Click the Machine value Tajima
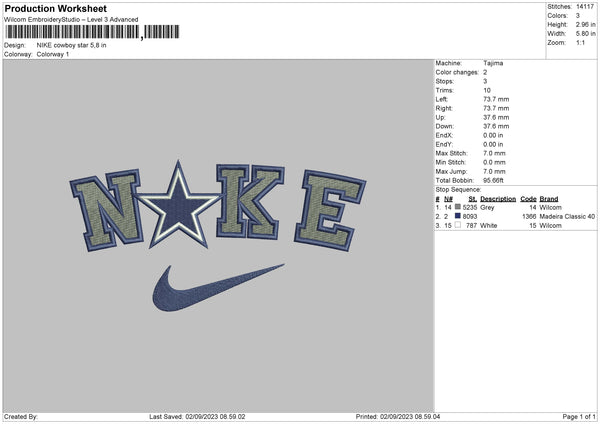 493,63
